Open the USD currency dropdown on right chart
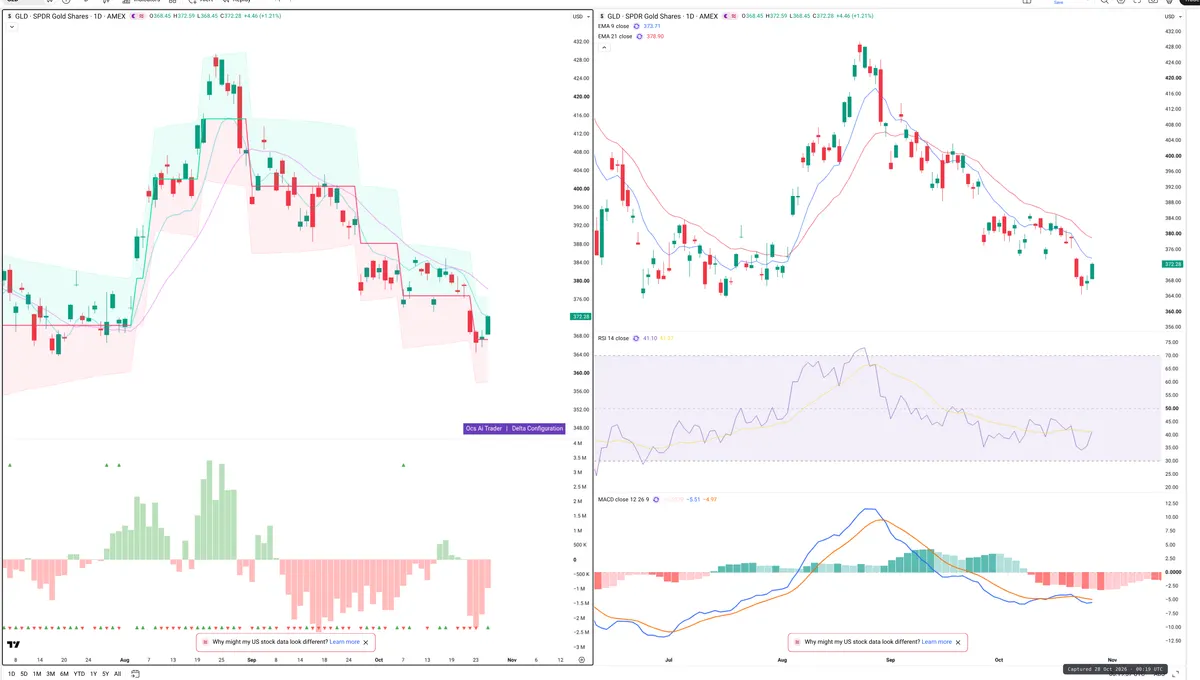 (x=1174, y=17)
